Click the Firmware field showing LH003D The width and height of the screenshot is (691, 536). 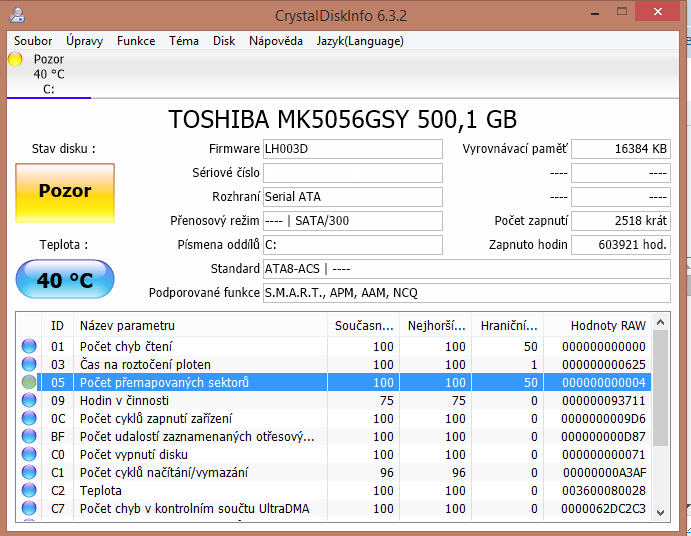352,149
